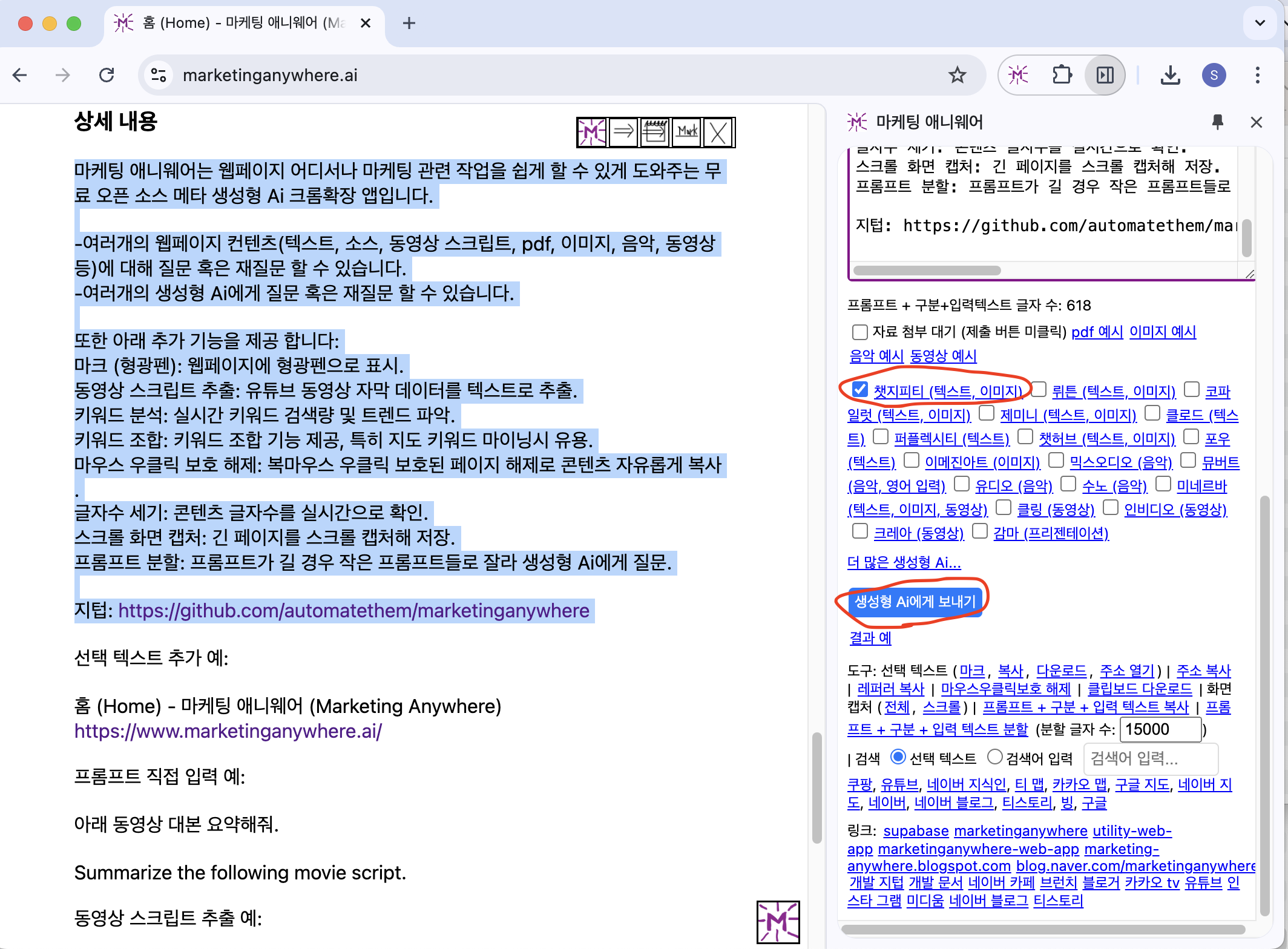The height and width of the screenshot is (949, 1288).
Task: Search on 쿠팡 link
Action: [x=859, y=784]
